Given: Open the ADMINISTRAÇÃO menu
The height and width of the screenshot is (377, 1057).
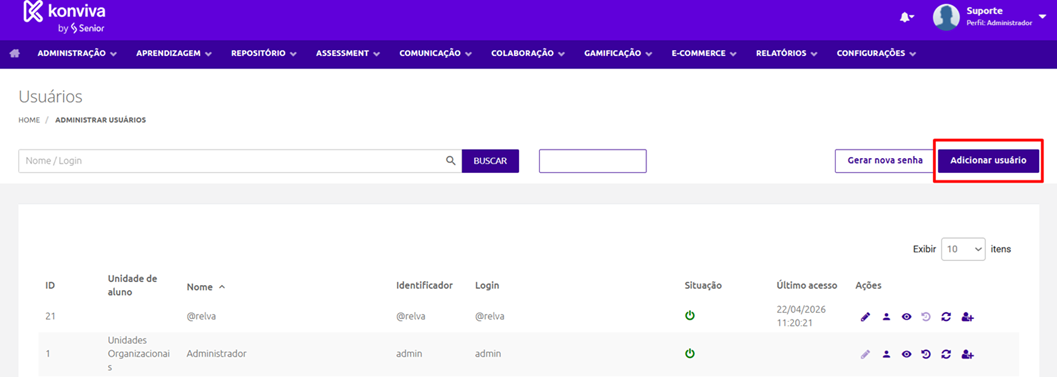Looking at the screenshot, I should click(77, 53).
